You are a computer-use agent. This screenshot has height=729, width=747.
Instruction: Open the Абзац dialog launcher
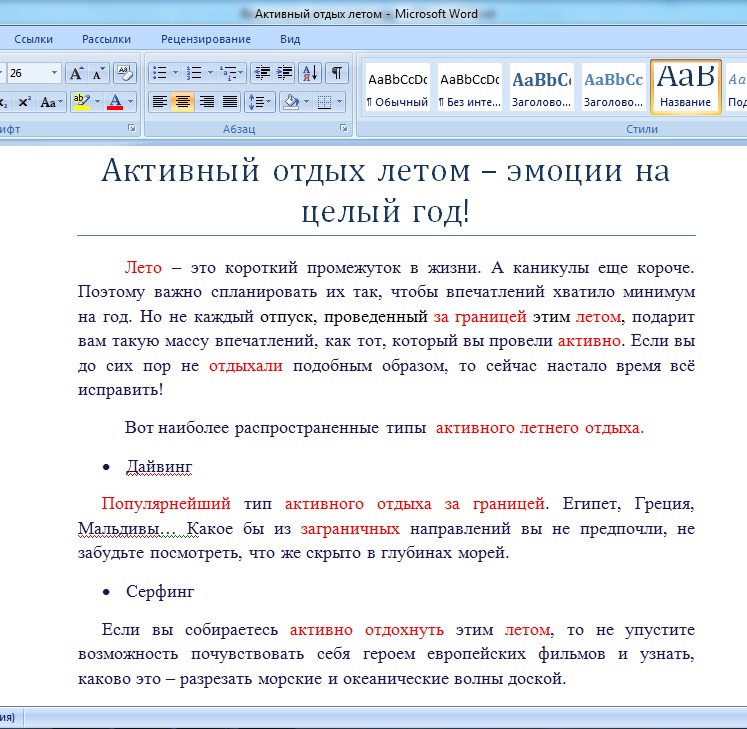343,128
